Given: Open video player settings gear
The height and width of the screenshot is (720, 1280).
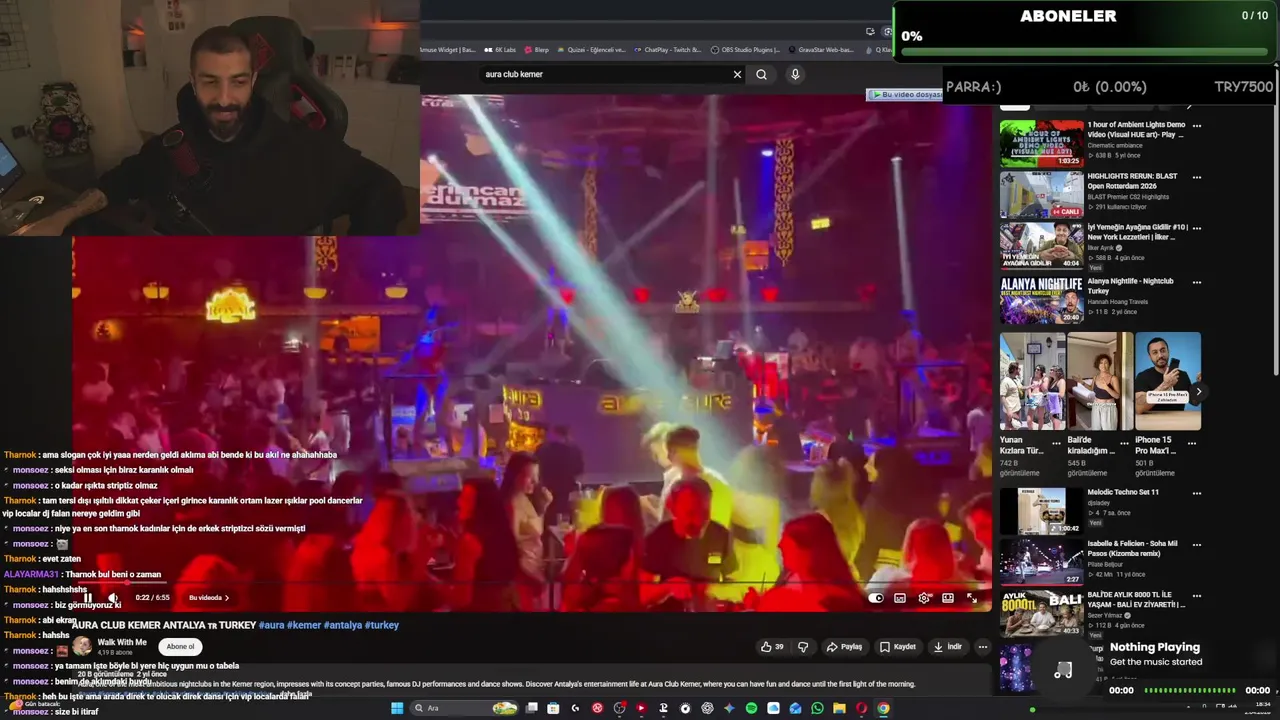Looking at the screenshot, I should pyautogui.click(x=924, y=598).
